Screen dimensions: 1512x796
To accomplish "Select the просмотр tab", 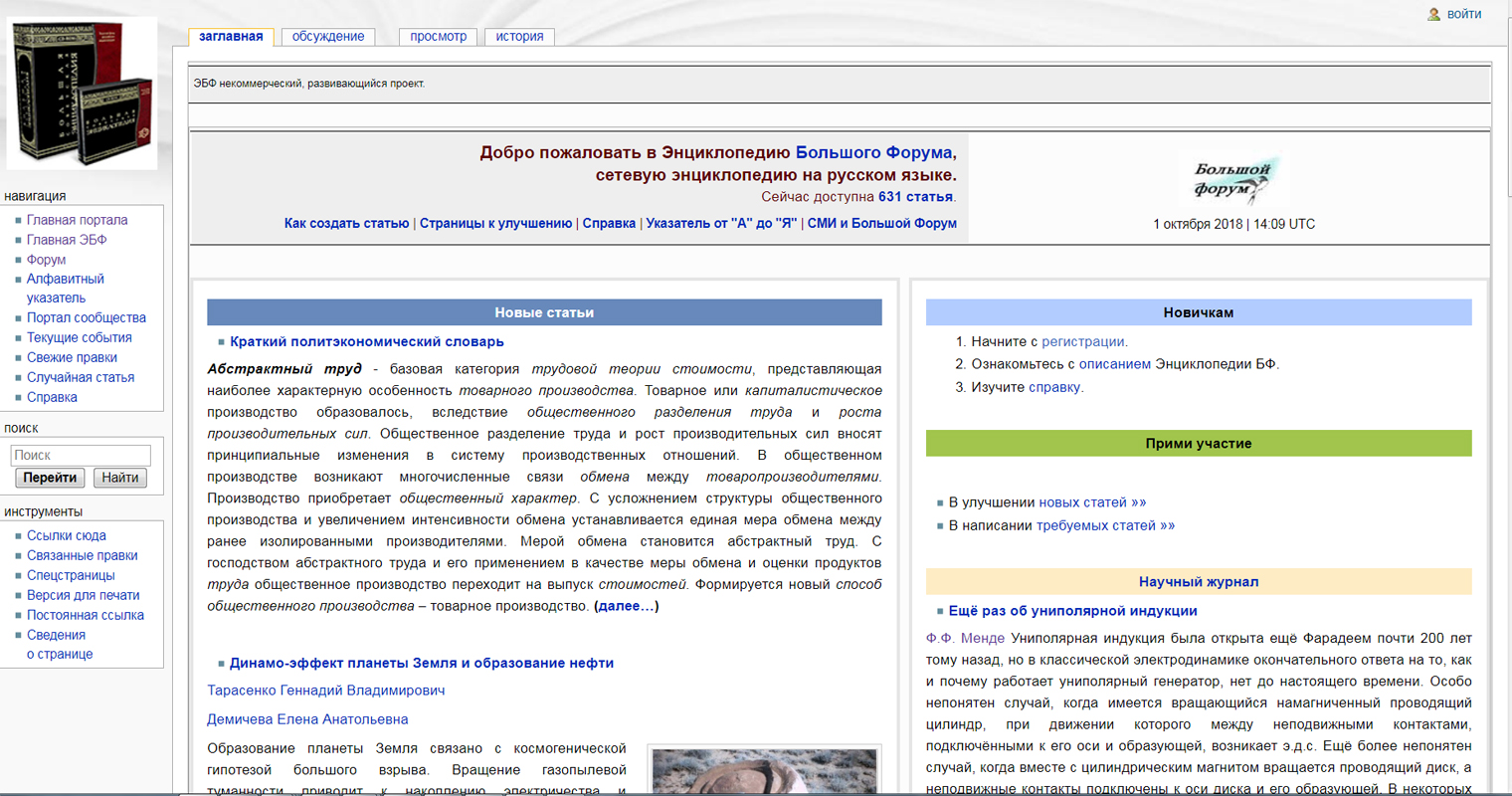I will tap(438, 37).
